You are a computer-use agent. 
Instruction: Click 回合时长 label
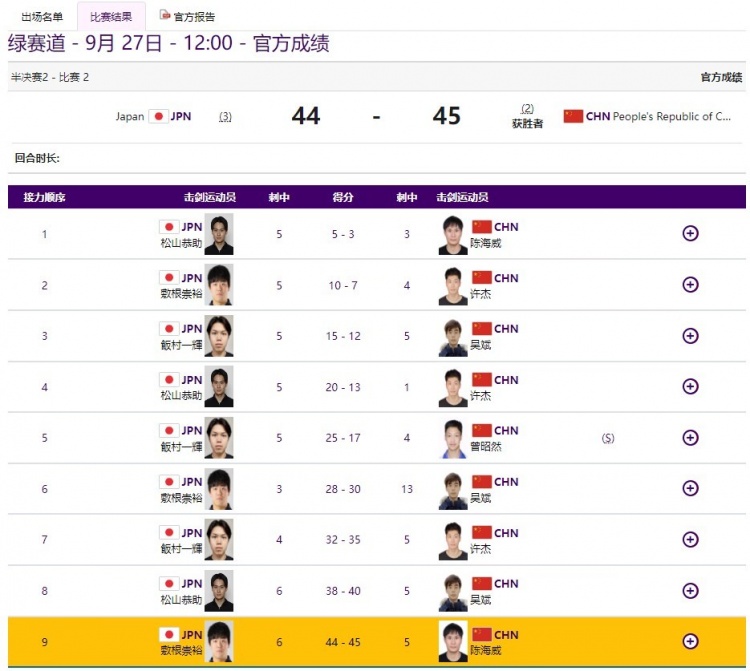[37, 158]
